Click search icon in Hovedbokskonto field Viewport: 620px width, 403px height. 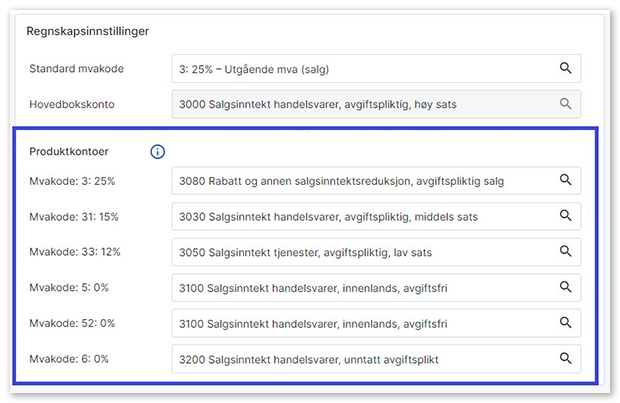pyautogui.click(x=565, y=103)
